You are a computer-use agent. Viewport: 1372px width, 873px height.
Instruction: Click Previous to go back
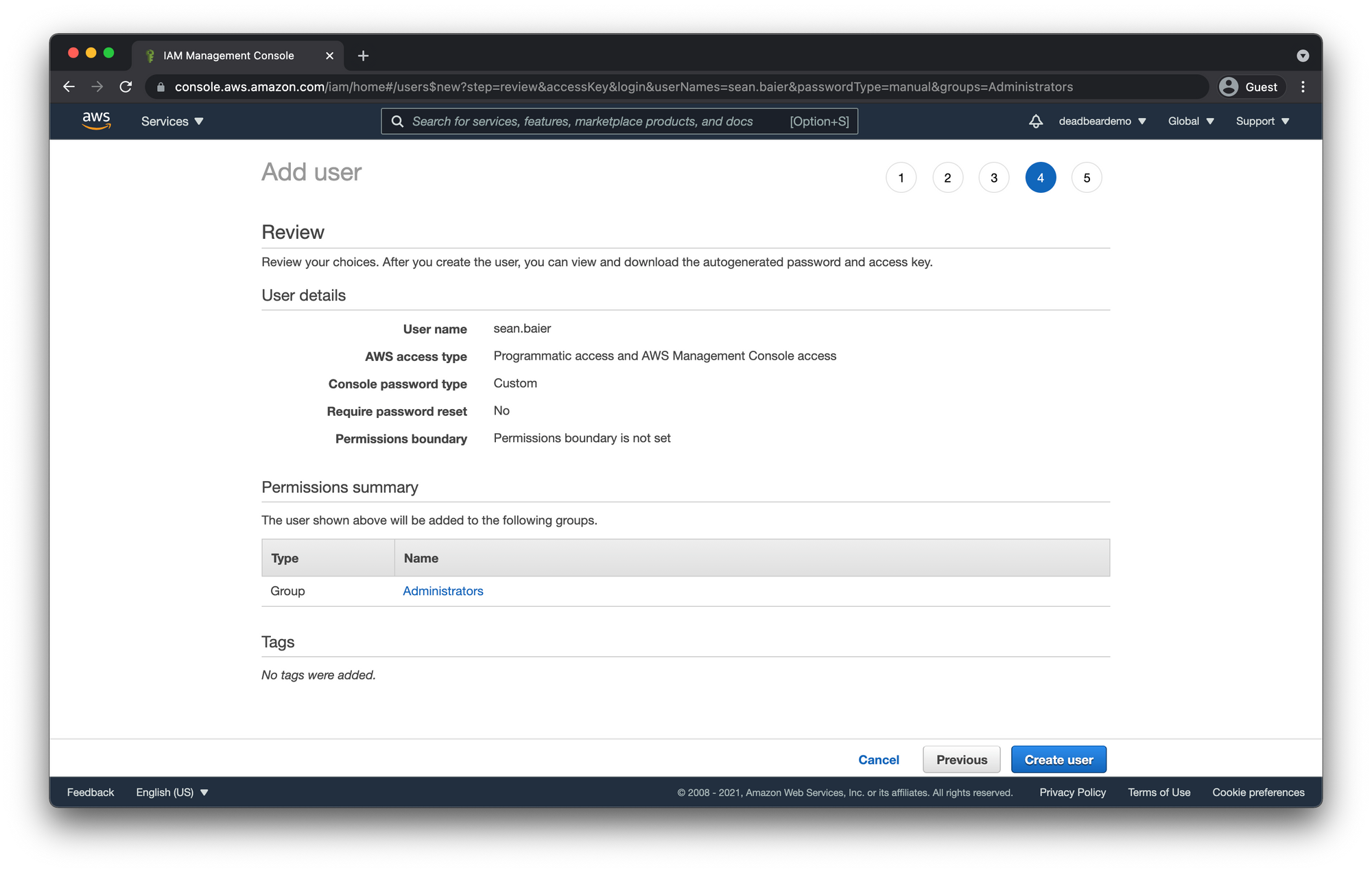961,760
